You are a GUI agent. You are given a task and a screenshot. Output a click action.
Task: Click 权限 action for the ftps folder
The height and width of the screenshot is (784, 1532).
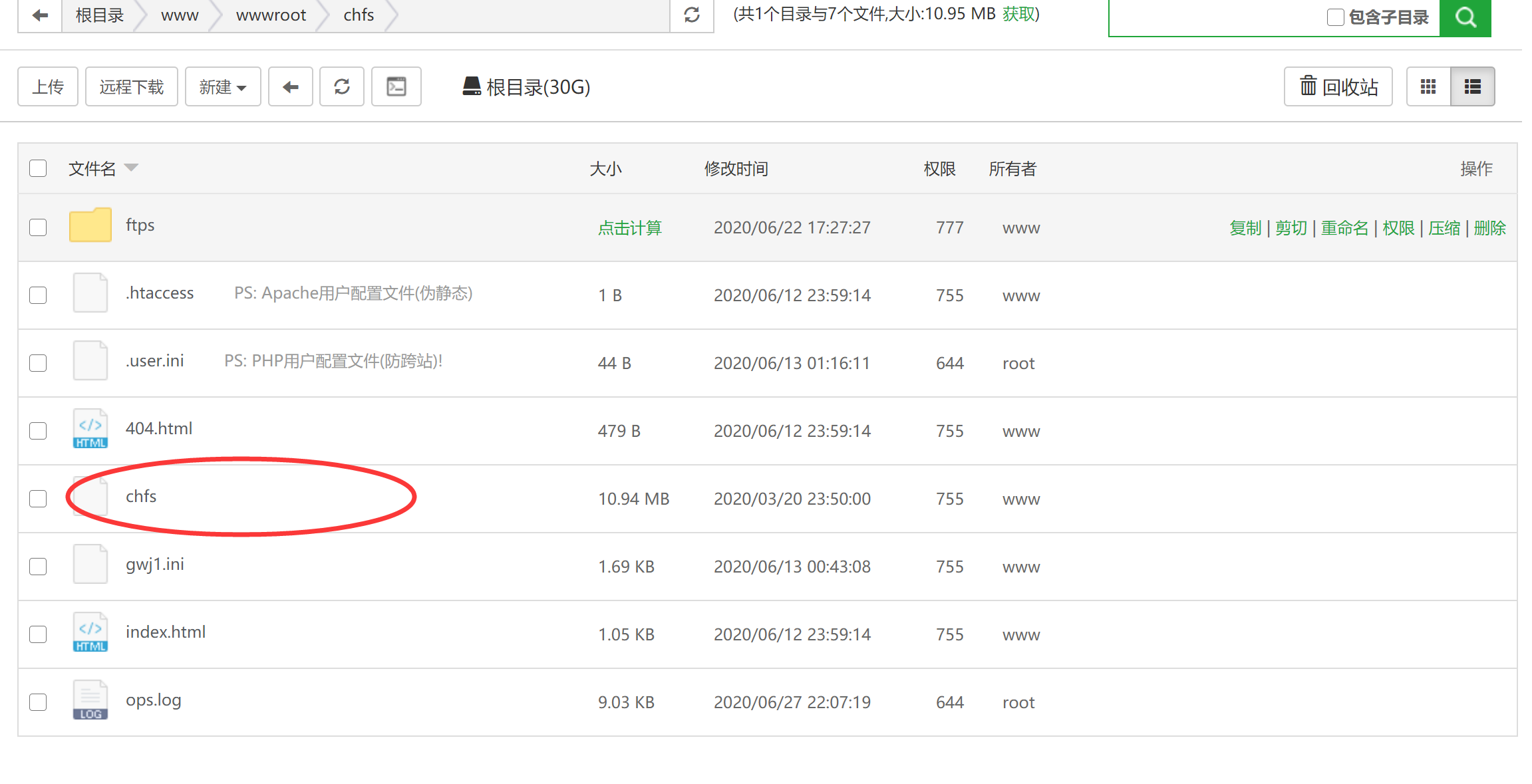[x=1398, y=228]
